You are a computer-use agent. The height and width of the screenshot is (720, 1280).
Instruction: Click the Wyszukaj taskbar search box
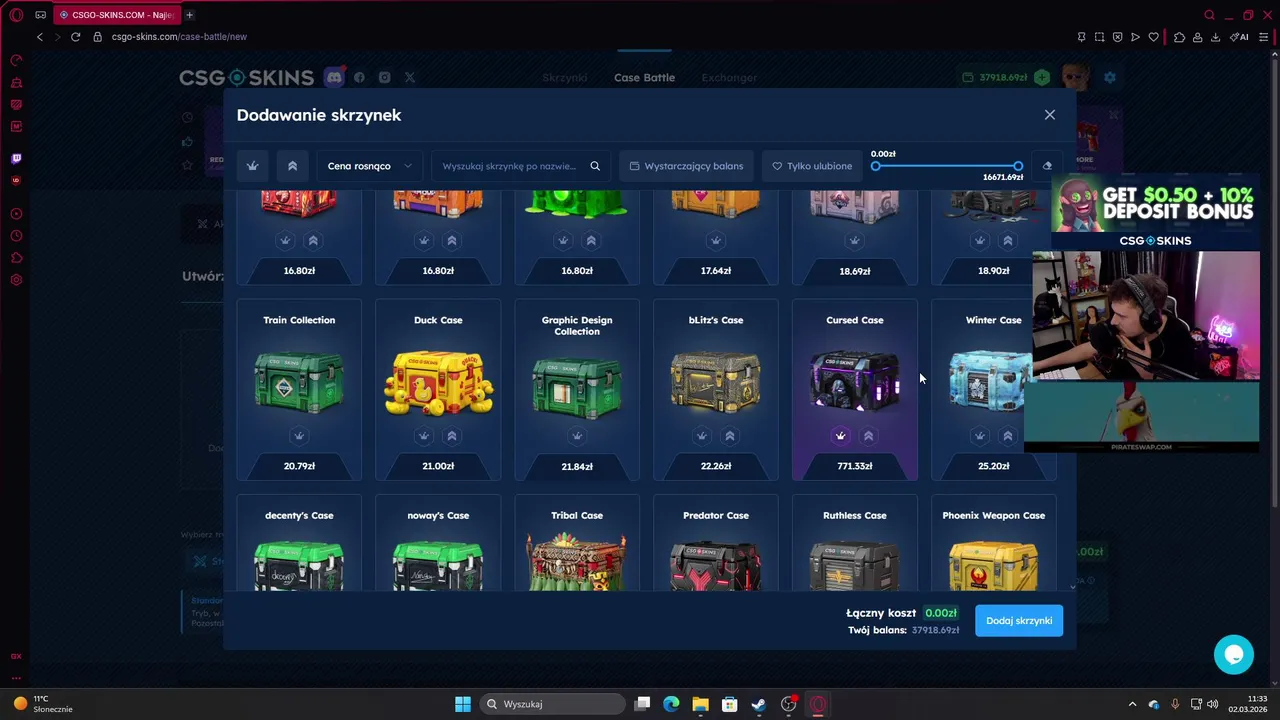[x=552, y=704]
